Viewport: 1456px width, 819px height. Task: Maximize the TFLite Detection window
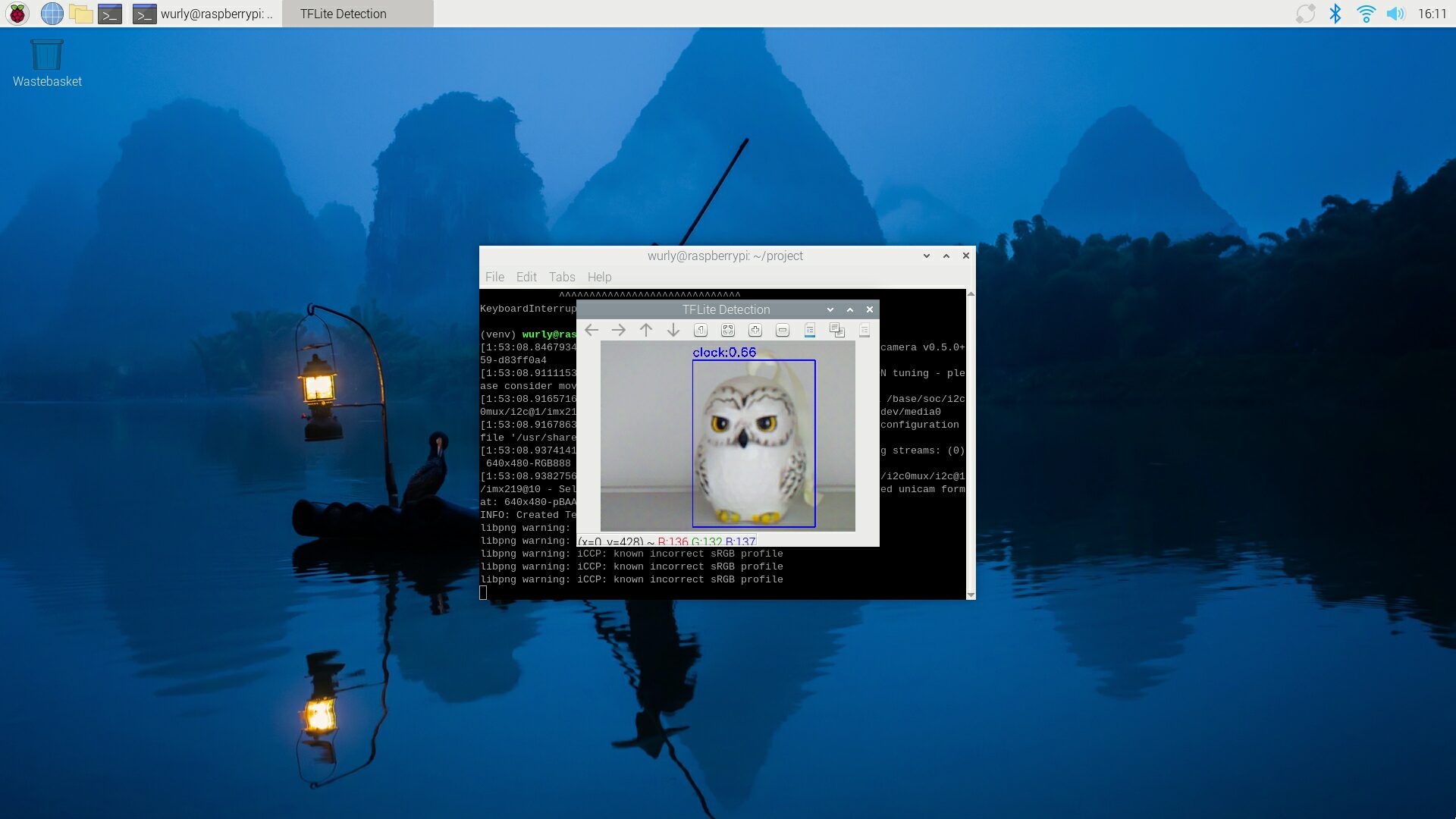(850, 309)
